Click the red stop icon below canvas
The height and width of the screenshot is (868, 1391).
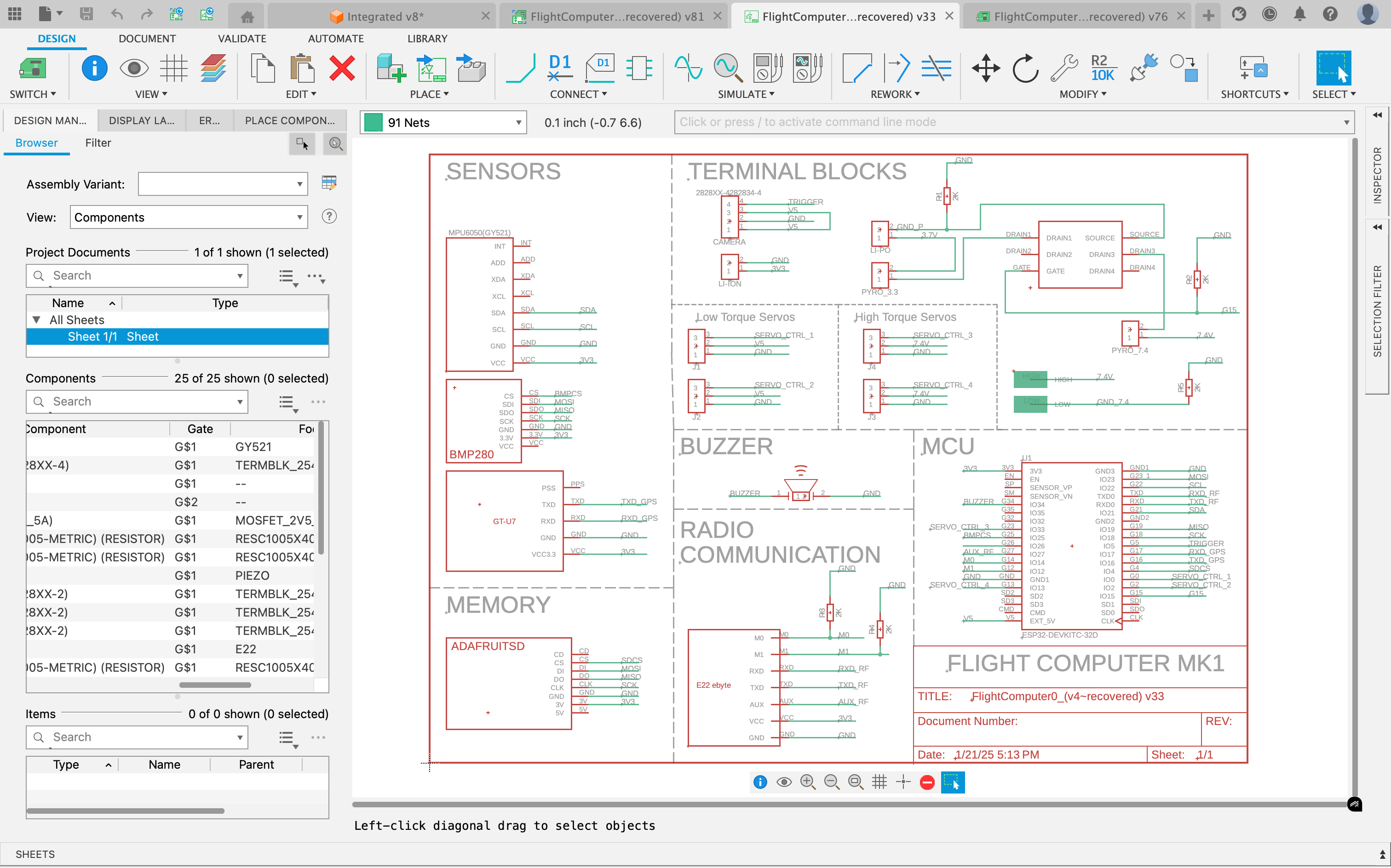click(927, 782)
